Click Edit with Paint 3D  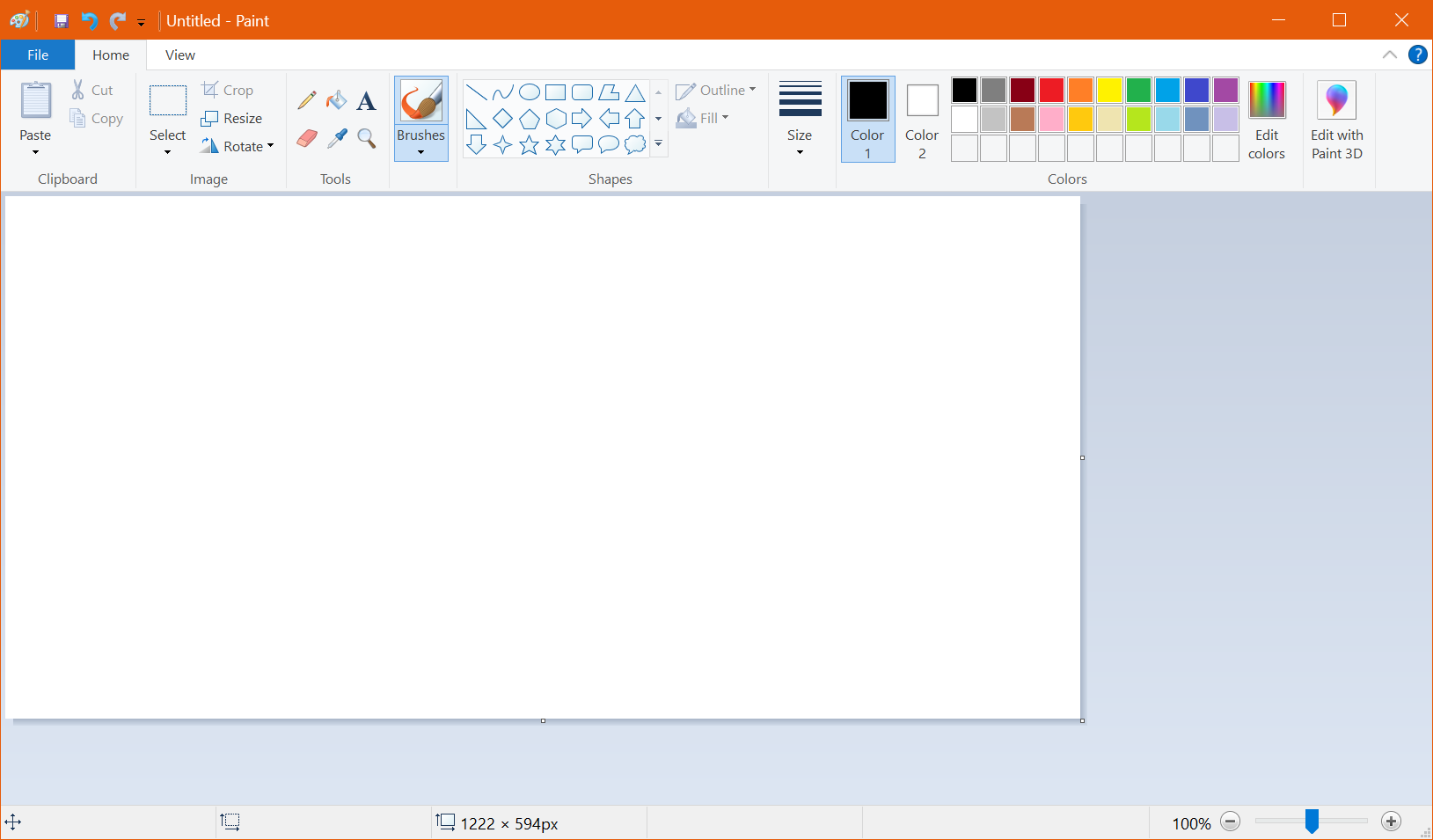(1337, 119)
